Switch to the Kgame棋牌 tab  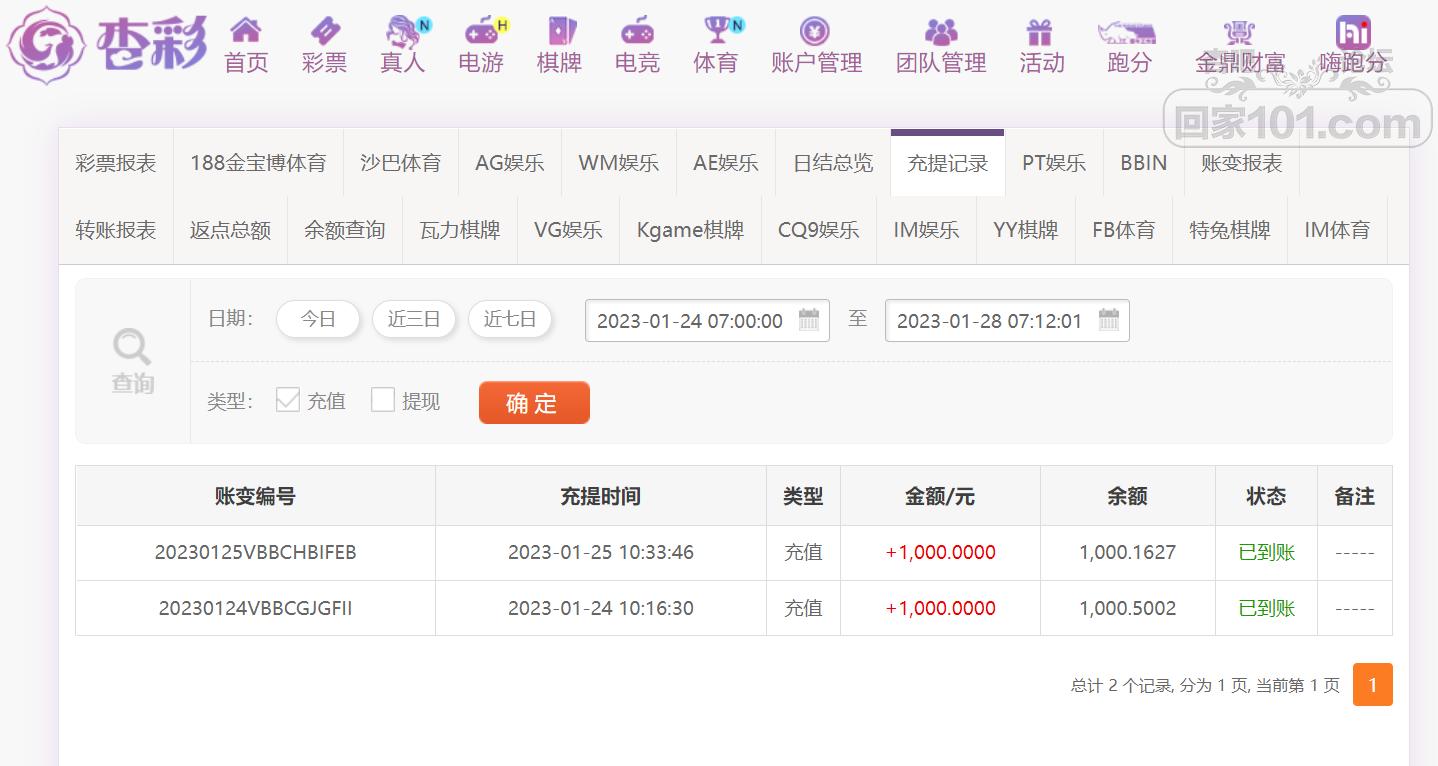coord(690,230)
